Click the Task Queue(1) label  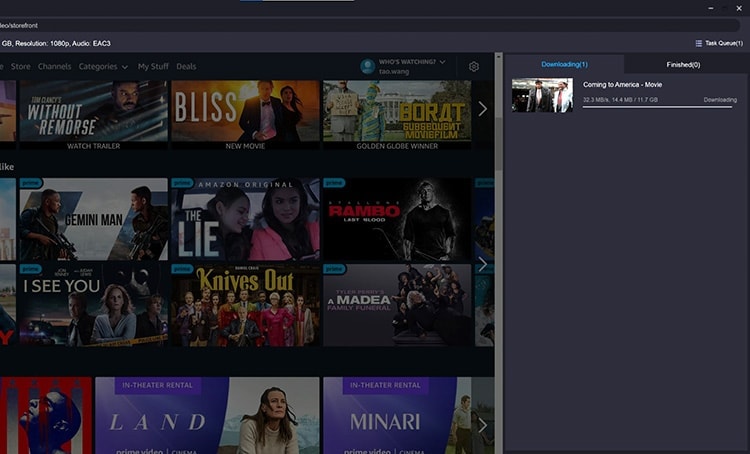(724, 43)
